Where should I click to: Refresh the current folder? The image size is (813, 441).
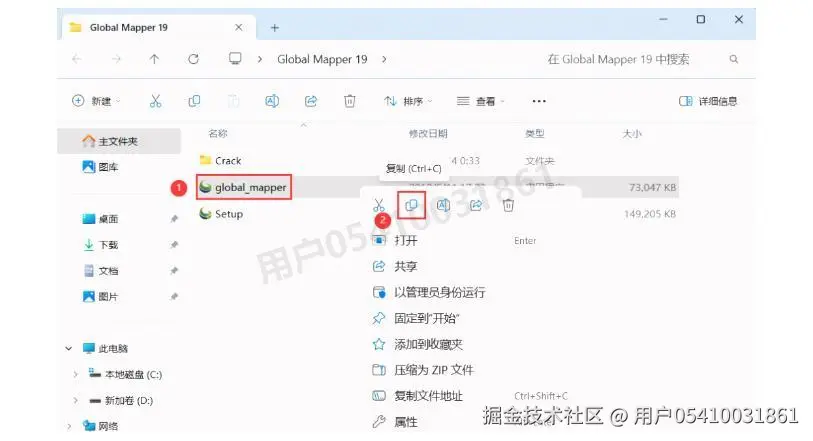(x=193, y=59)
